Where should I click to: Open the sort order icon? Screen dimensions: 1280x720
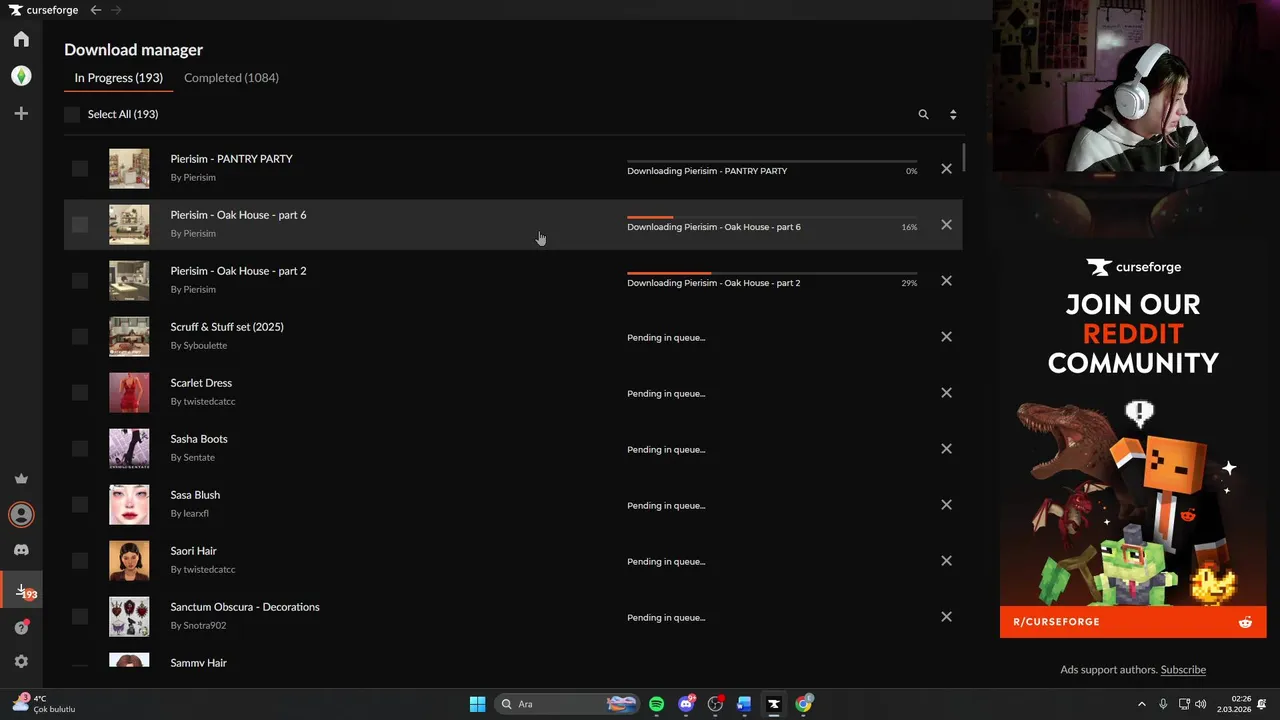coord(953,115)
